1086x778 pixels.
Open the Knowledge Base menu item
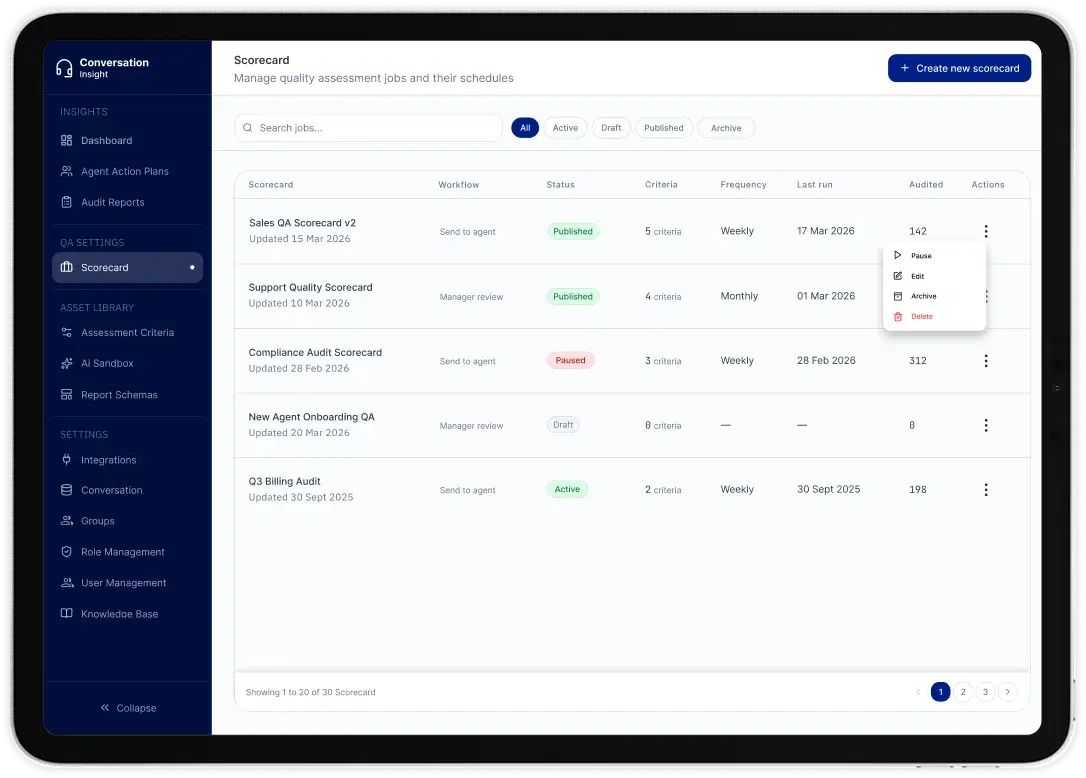127,614
